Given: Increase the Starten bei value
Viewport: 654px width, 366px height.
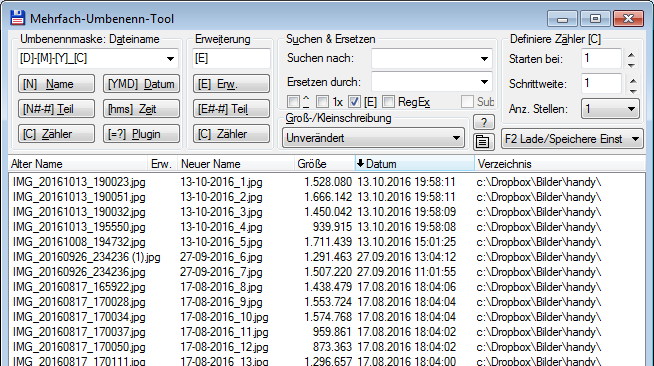Looking at the screenshot, I should [x=631, y=55].
